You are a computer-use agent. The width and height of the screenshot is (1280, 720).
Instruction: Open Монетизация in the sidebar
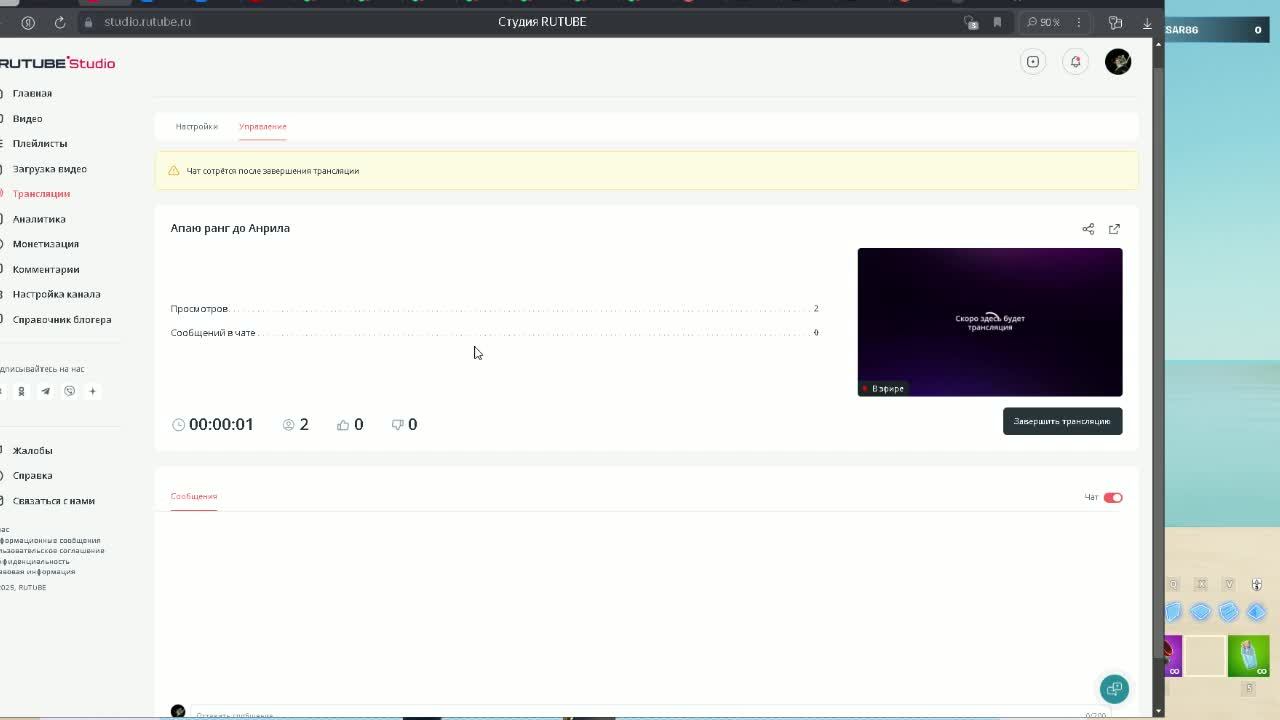point(45,244)
